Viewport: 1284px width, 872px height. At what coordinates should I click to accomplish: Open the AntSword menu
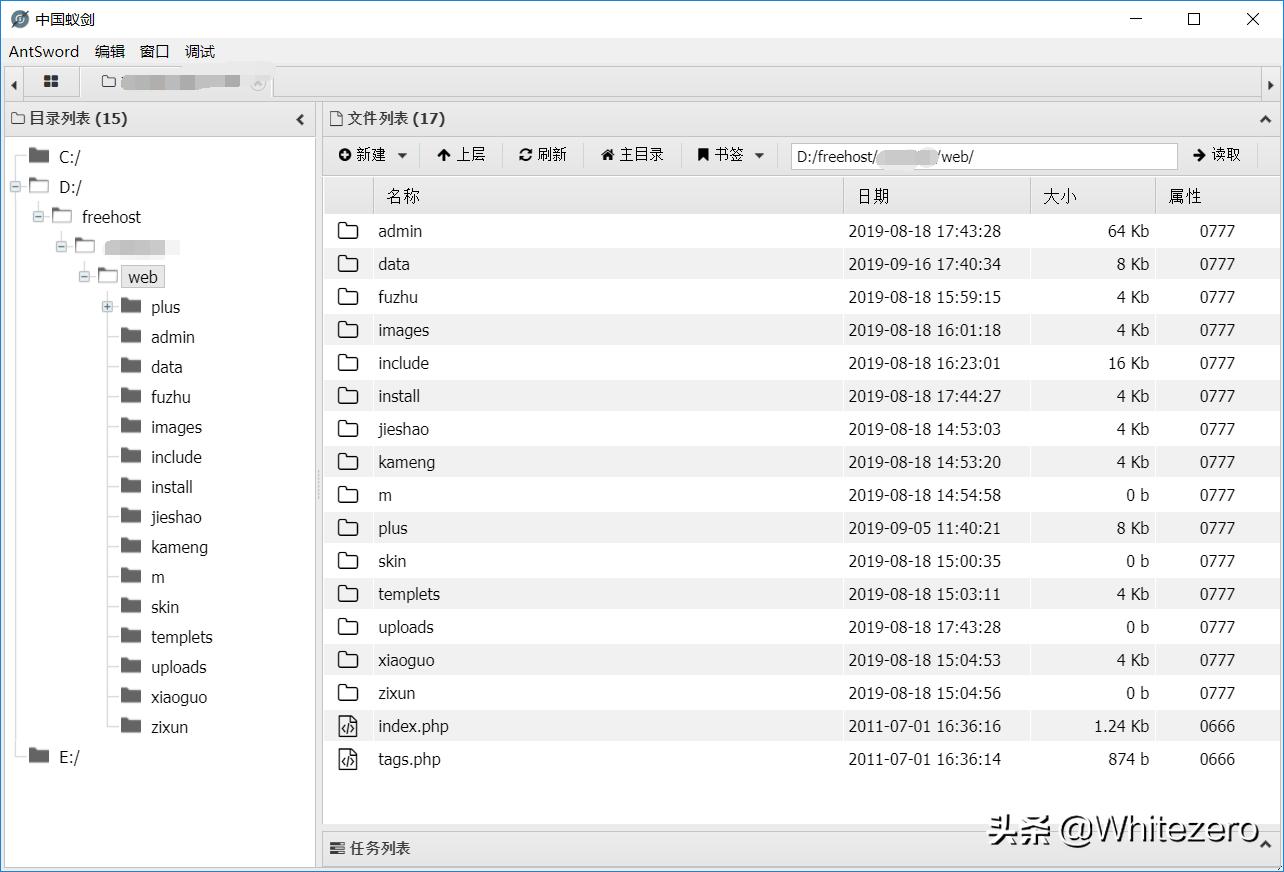tap(44, 51)
